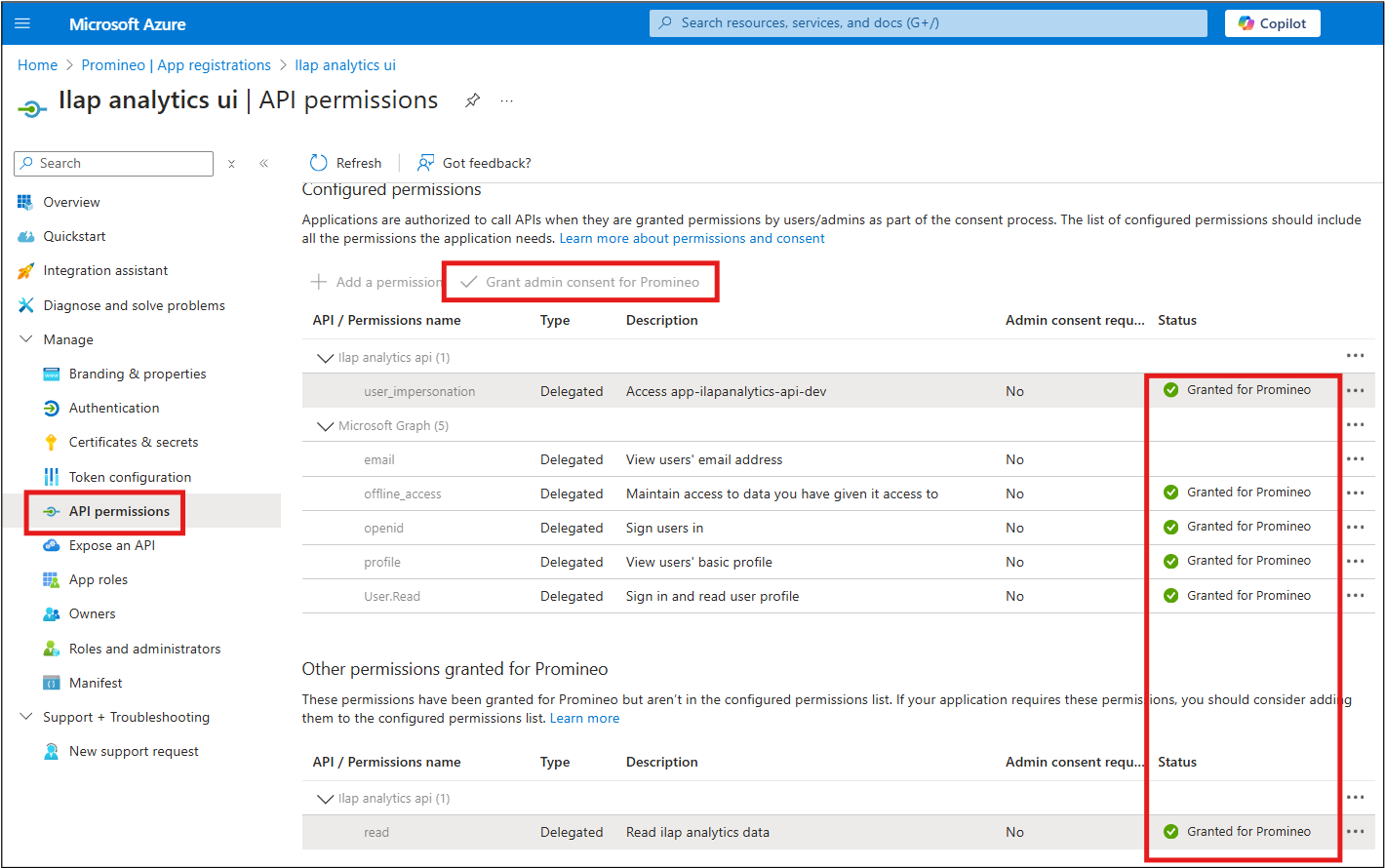Collapse the Microsoft Graph (5) group

click(325, 426)
